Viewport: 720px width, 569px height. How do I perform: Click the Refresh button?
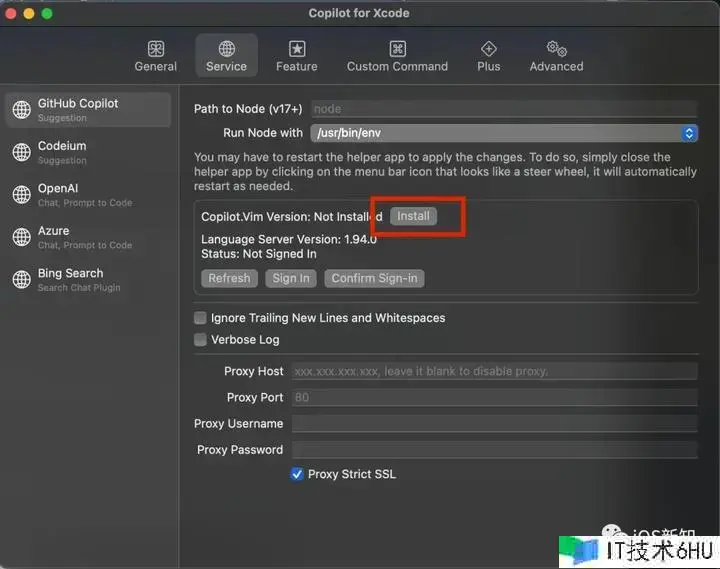tap(230, 278)
